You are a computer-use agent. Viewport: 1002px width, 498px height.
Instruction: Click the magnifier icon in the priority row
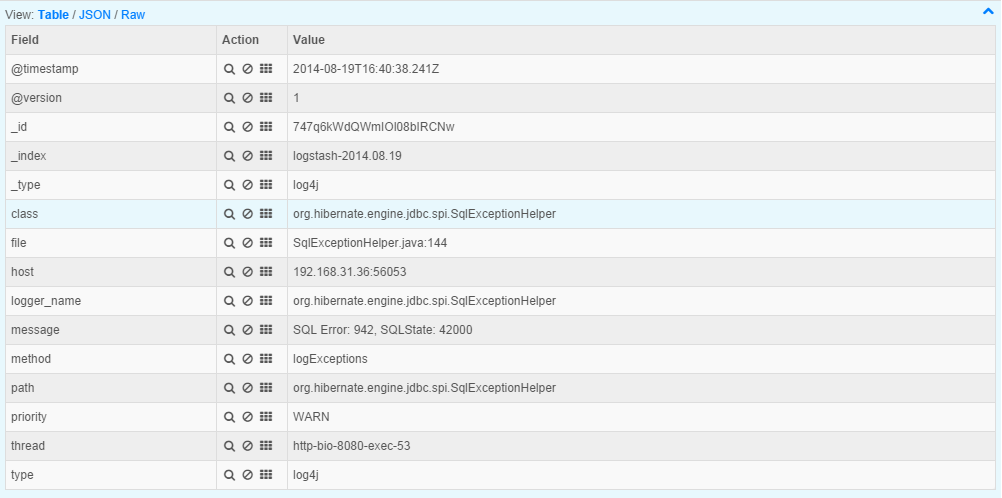pyautogui.click(x=229, y=417)
